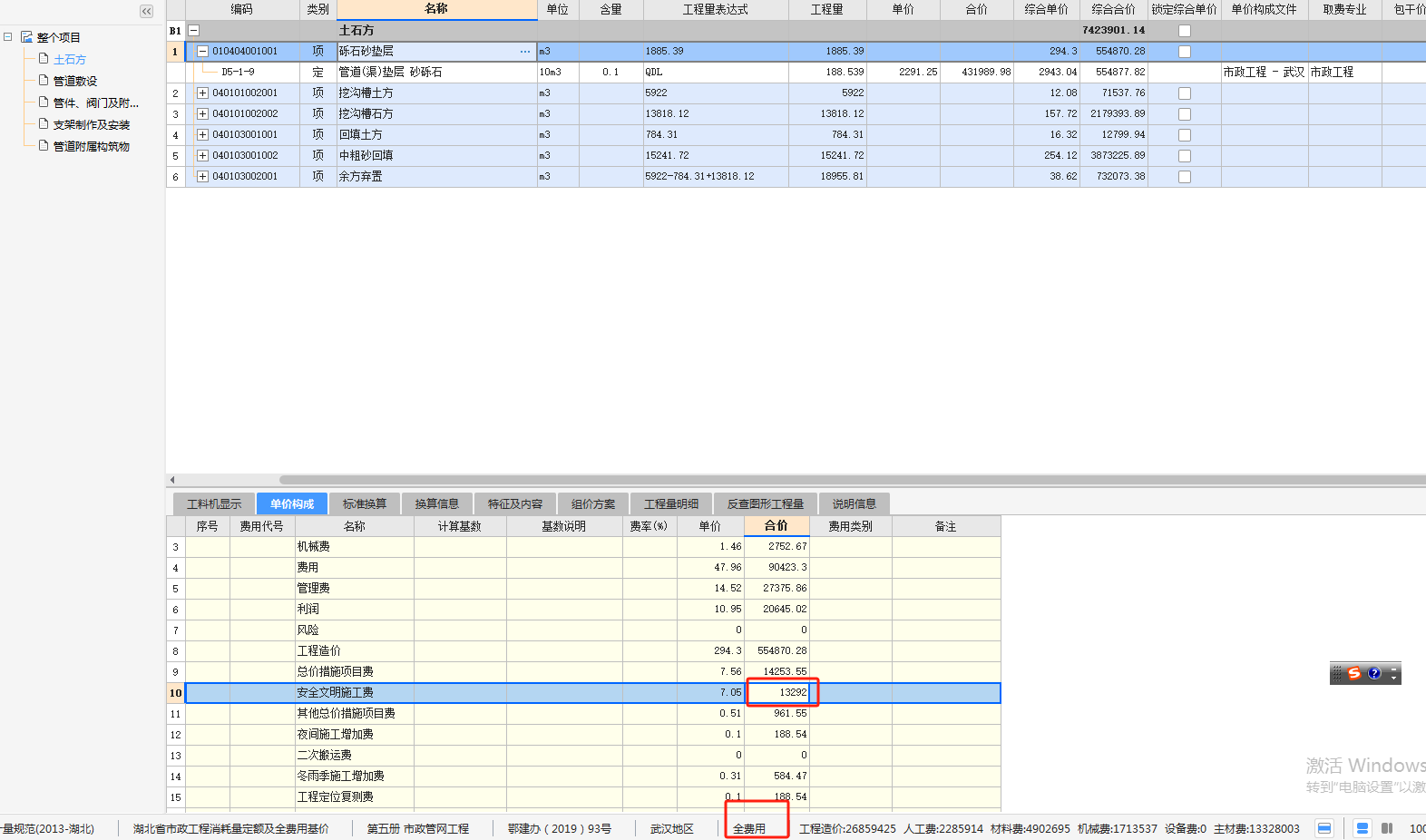The image size is (1426, 840).
Task: Expand item 040103001001
Action: (202, 134)
